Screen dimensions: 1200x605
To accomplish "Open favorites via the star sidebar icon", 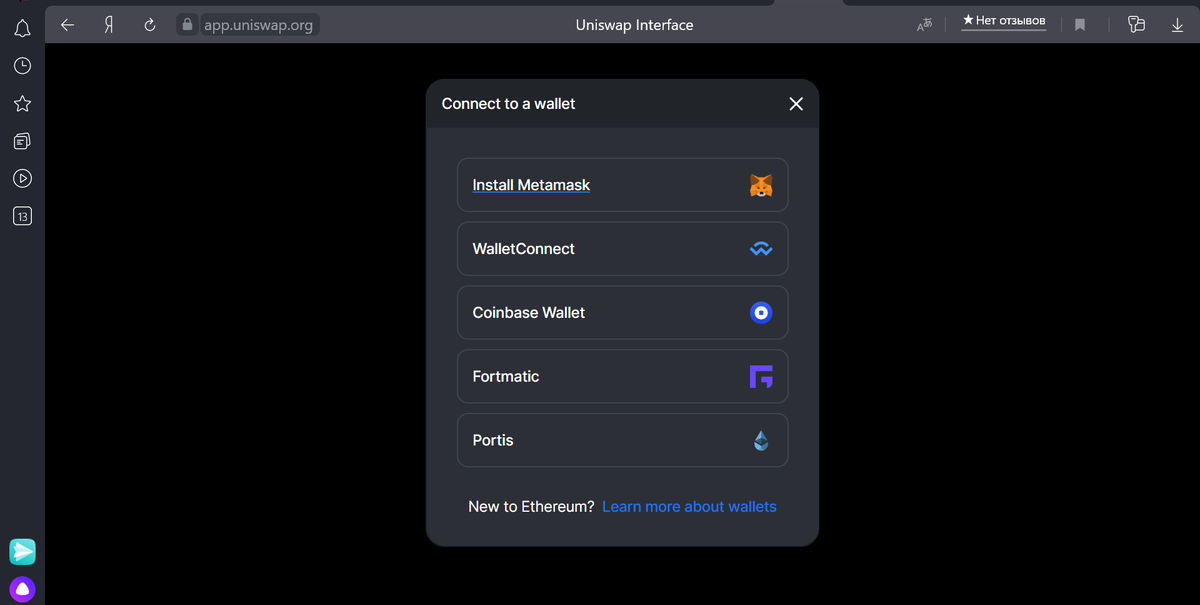I will (22, 103).
